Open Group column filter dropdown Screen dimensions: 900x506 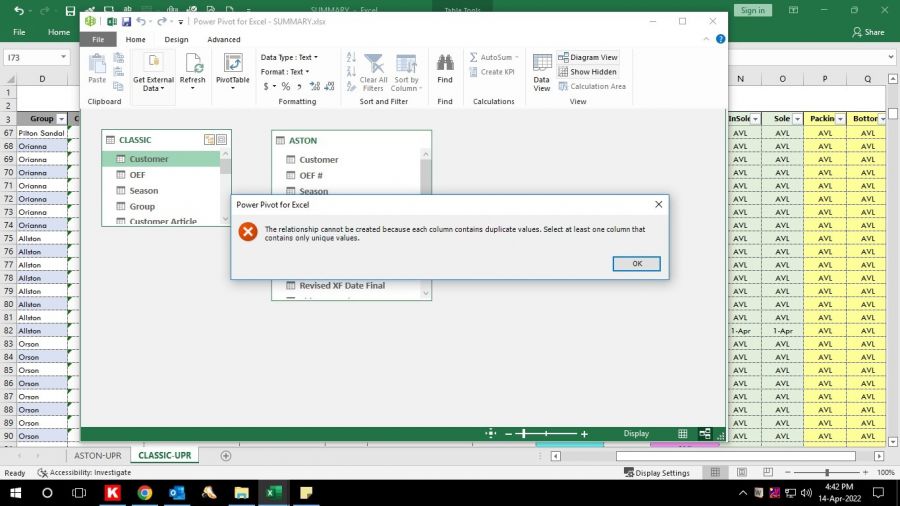[x=61, y=119]
